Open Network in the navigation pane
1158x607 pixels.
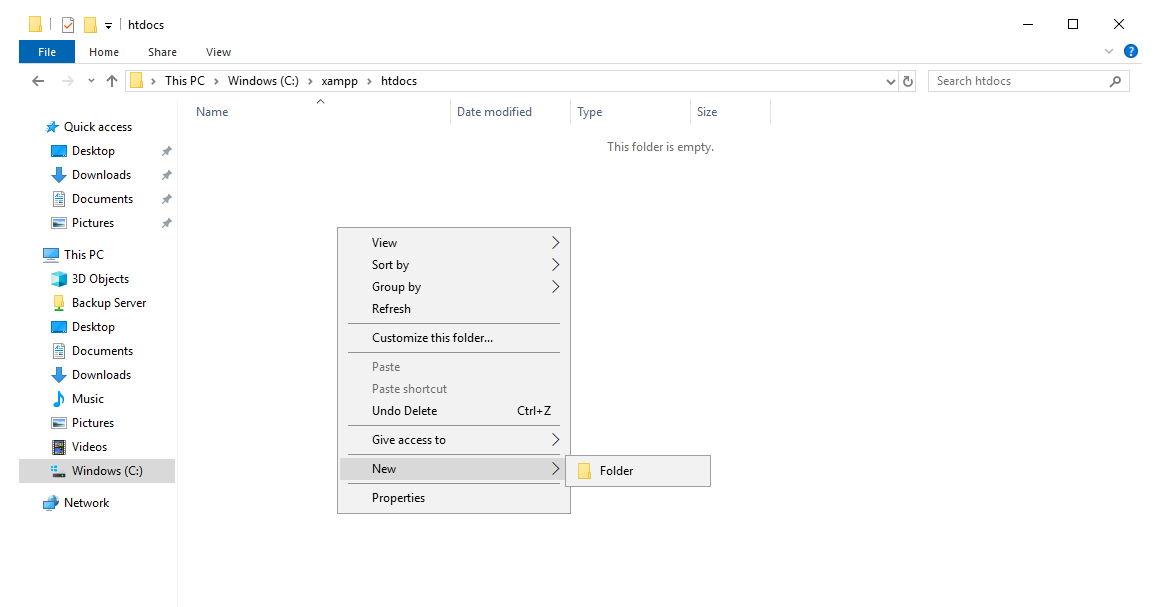click(x=86, y=503)
